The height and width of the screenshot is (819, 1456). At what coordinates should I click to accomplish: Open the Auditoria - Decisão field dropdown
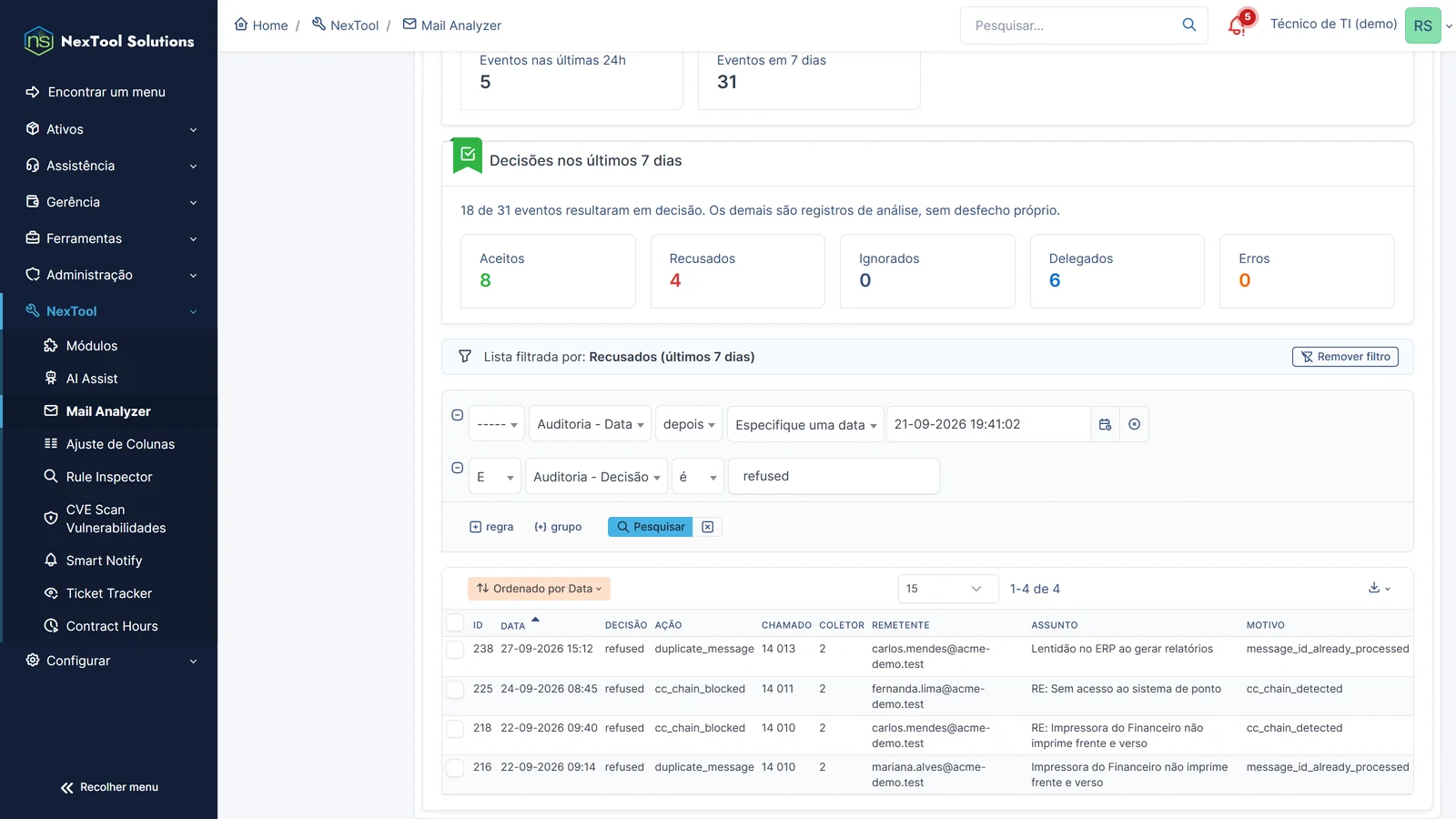coord(596,477)
